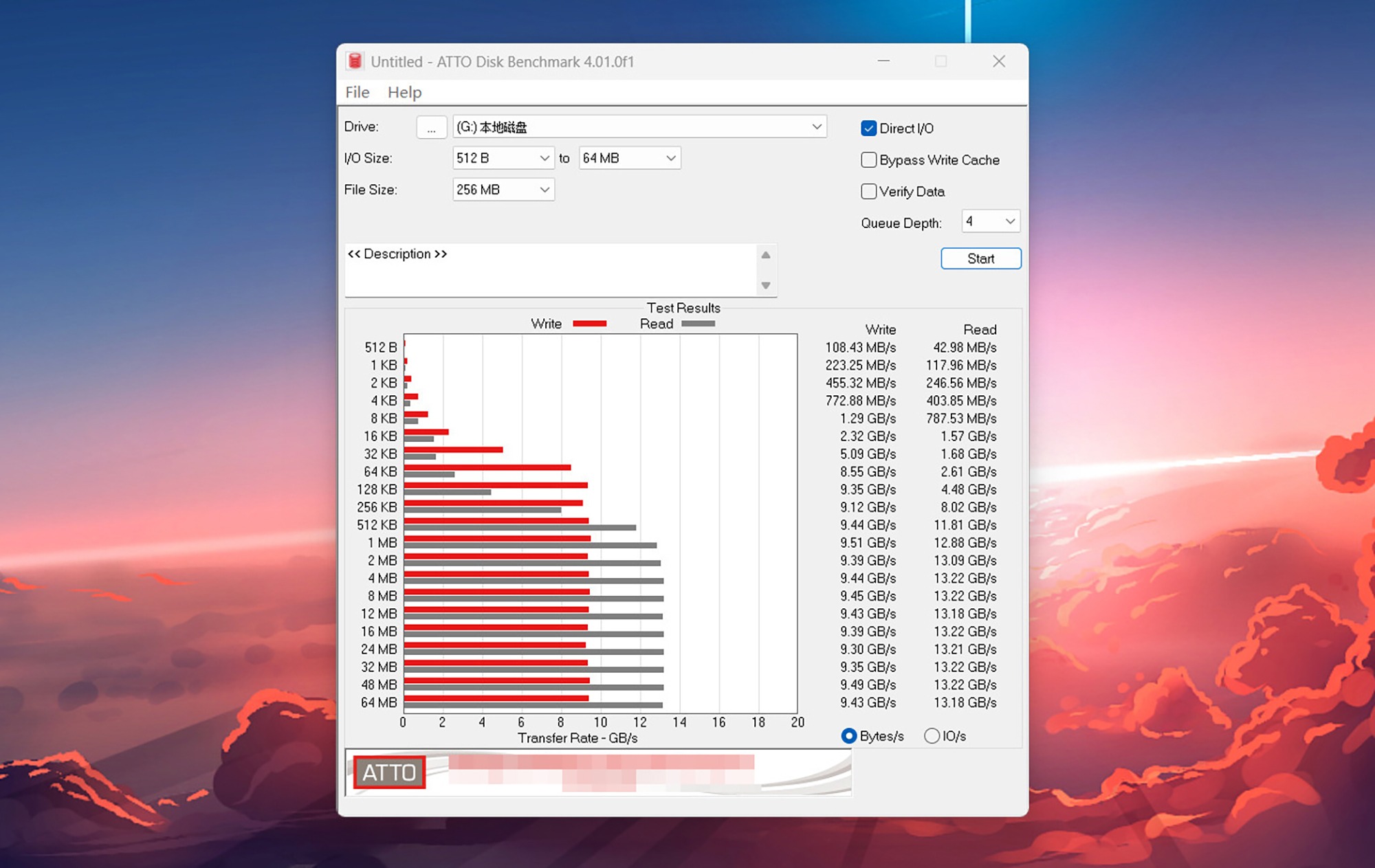Select the IO/s radio button

pyautogui.click(x=932, y=736)
